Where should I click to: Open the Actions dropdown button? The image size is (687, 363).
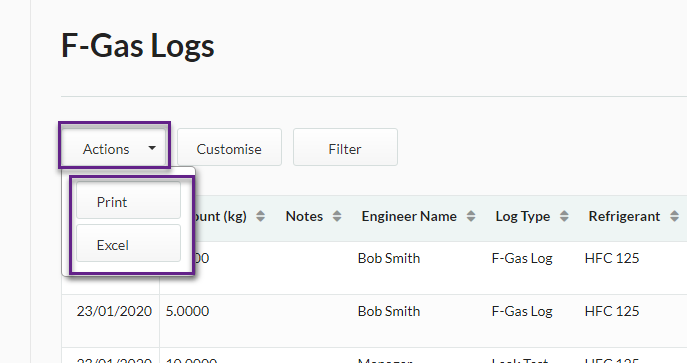[114, 148]
